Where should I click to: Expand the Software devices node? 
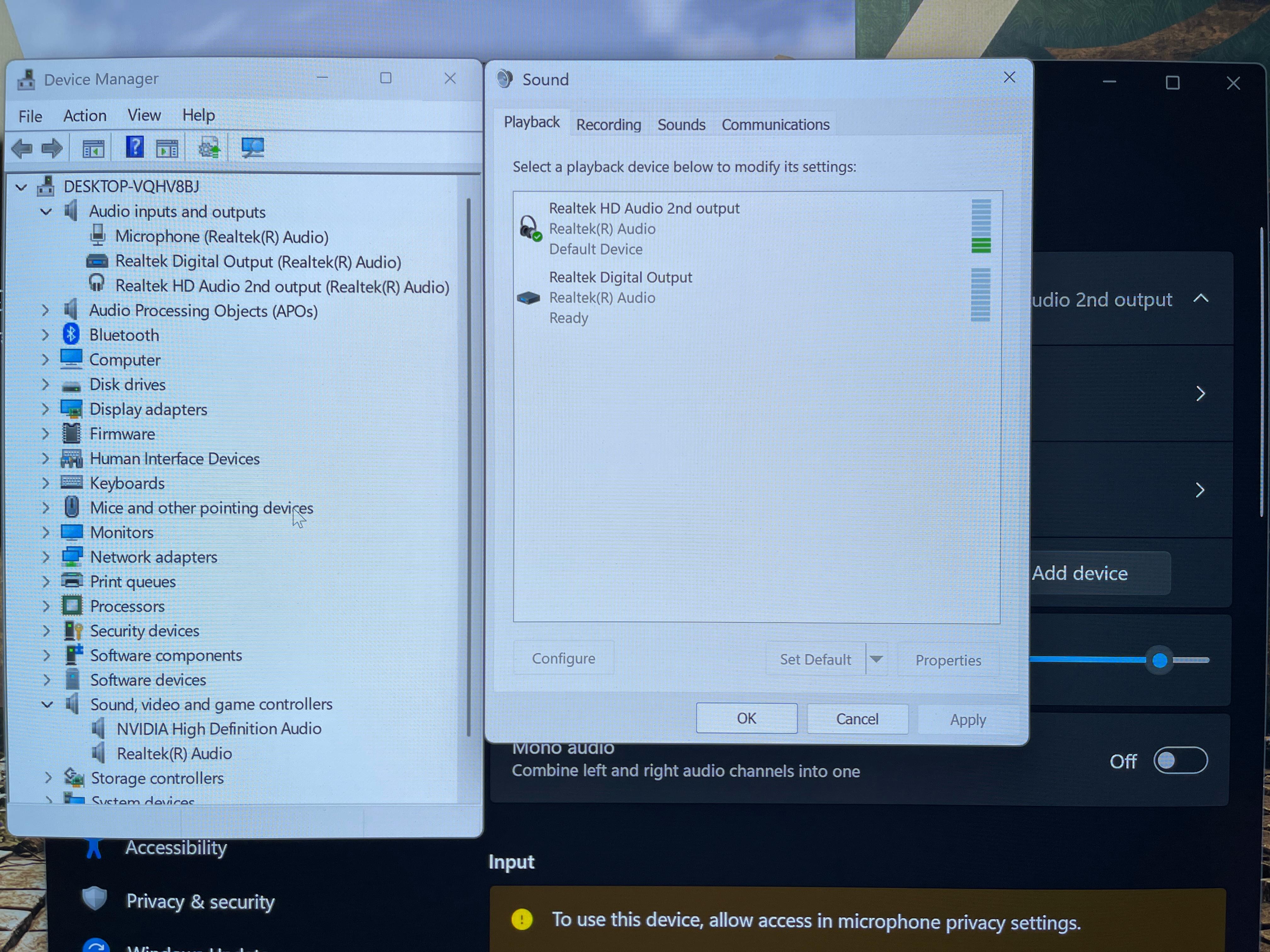(47, 680)
